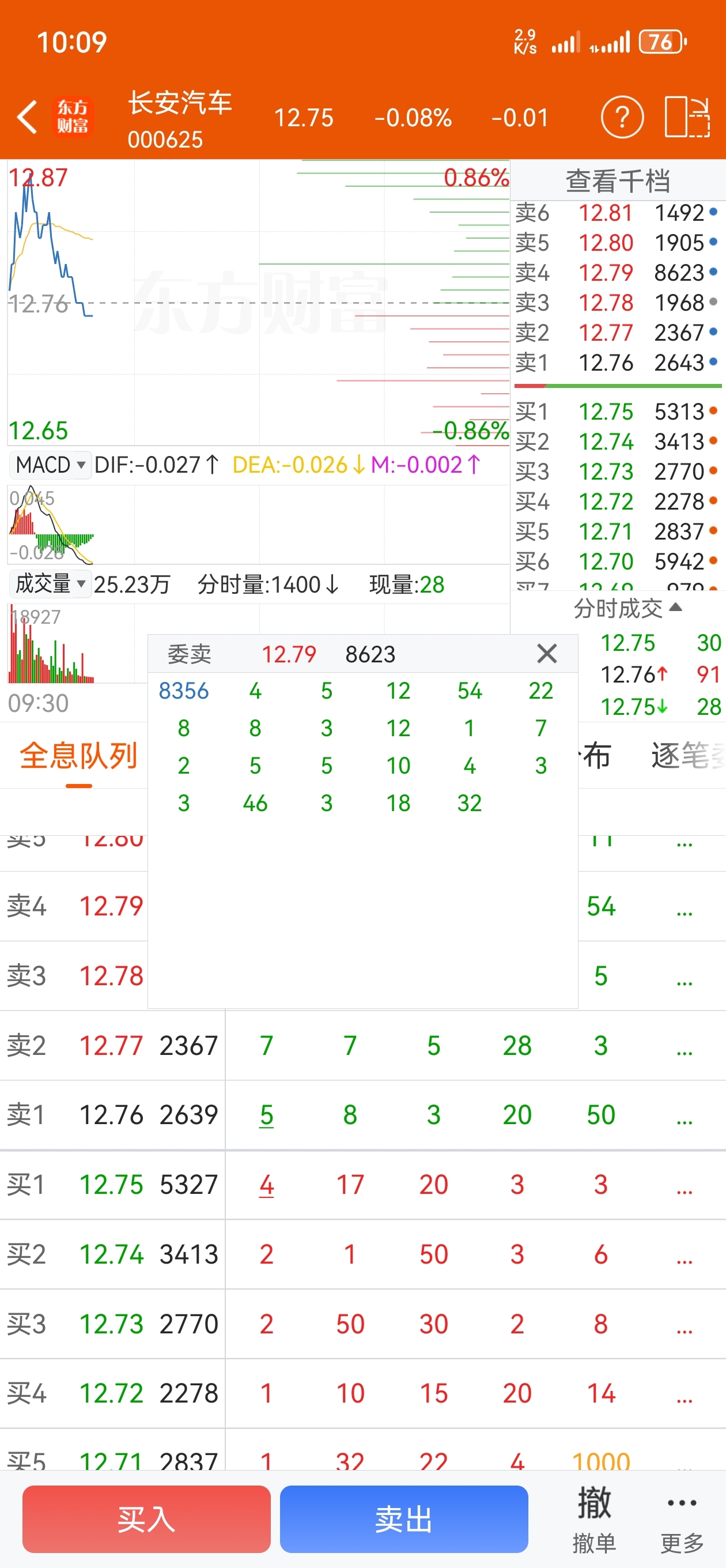The image size is (726, 1568).
Task: Switch to the split-screen layout icon
Action: click(x=687, y=117)
